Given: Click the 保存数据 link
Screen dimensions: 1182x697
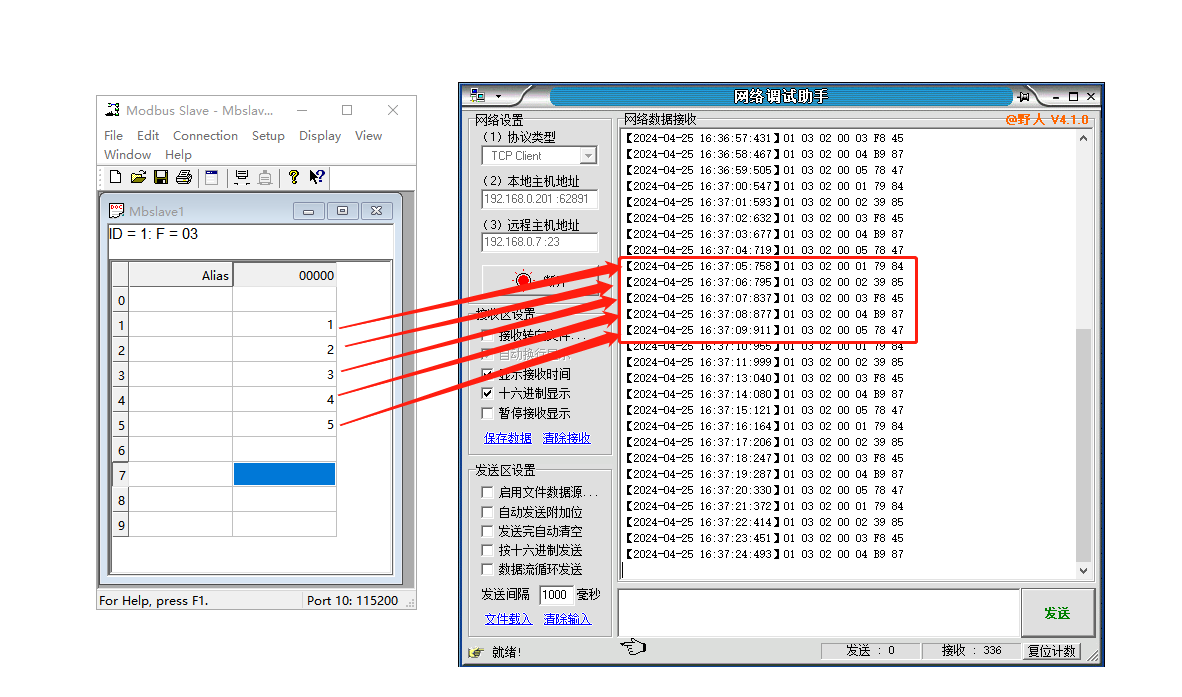Looking at the screenshot, I should click(507, 438).
